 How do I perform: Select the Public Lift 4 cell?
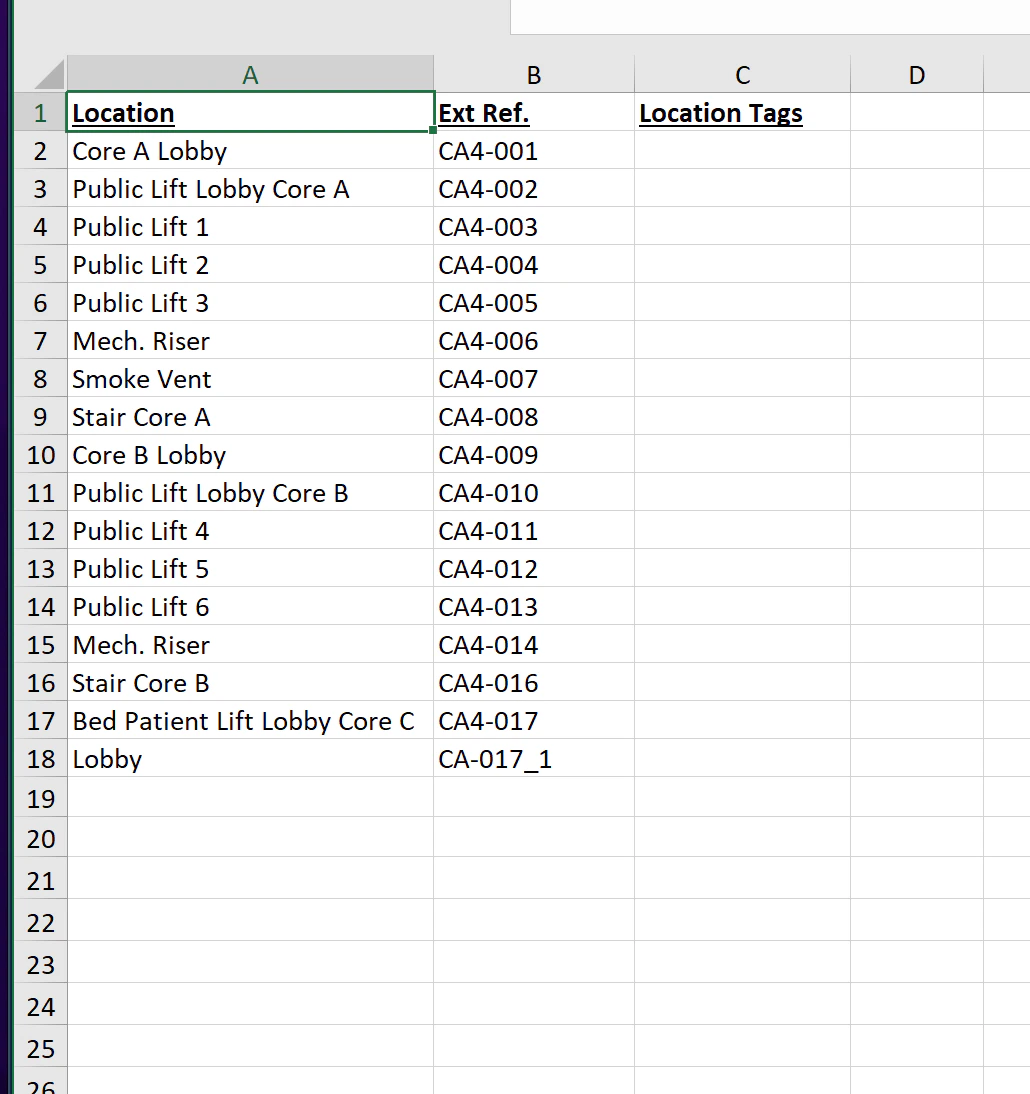[x=251, y=530]
